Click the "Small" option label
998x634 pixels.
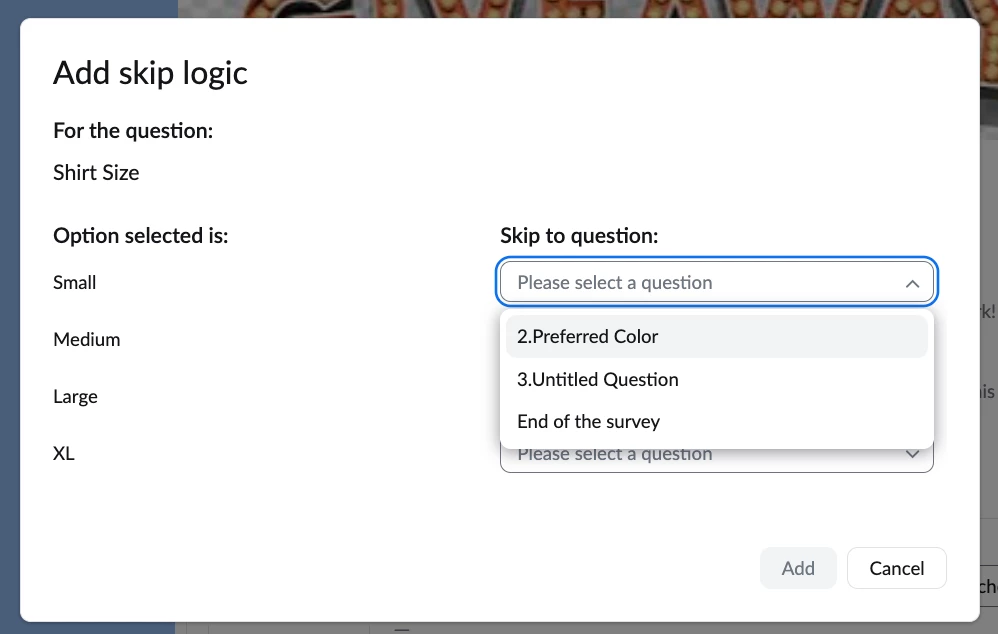[75, 283]
